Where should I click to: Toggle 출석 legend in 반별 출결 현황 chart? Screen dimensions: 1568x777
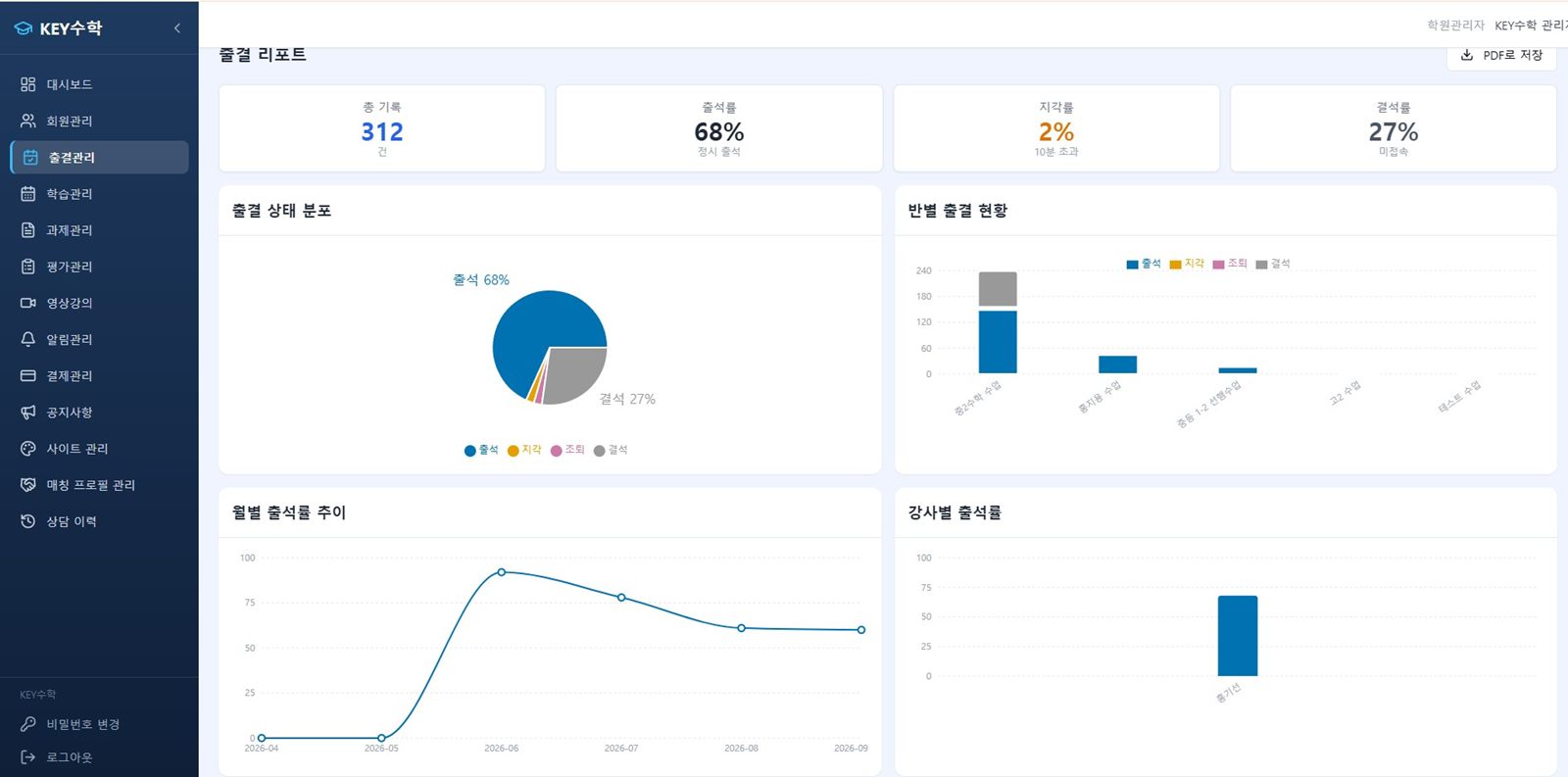pos(1144,264)
